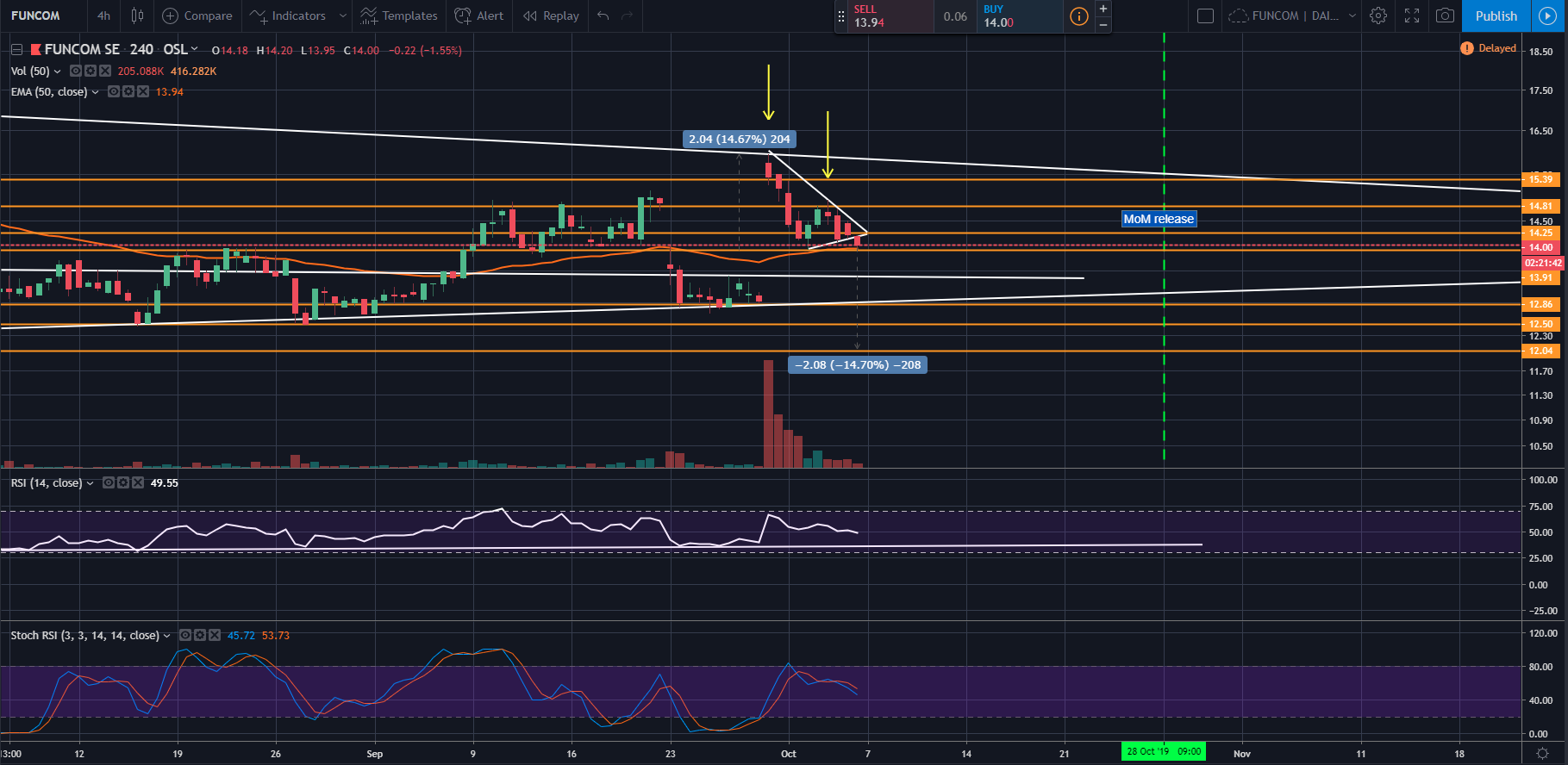Collapse the chart legend

(x=16, y=50)
